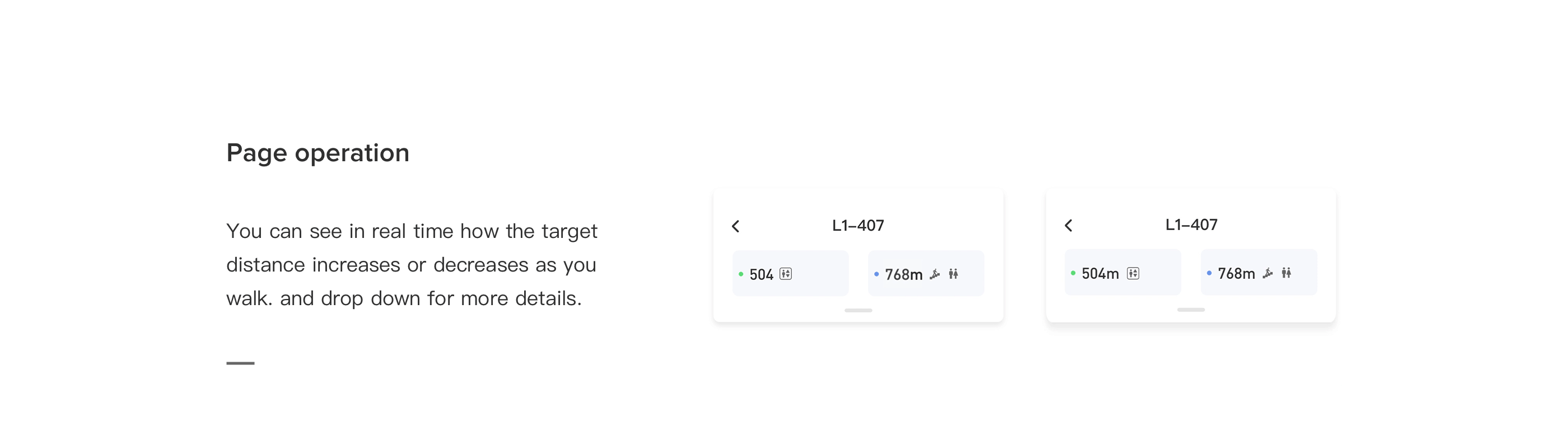Click the restroom icon in the right card

pos(1286,273)
